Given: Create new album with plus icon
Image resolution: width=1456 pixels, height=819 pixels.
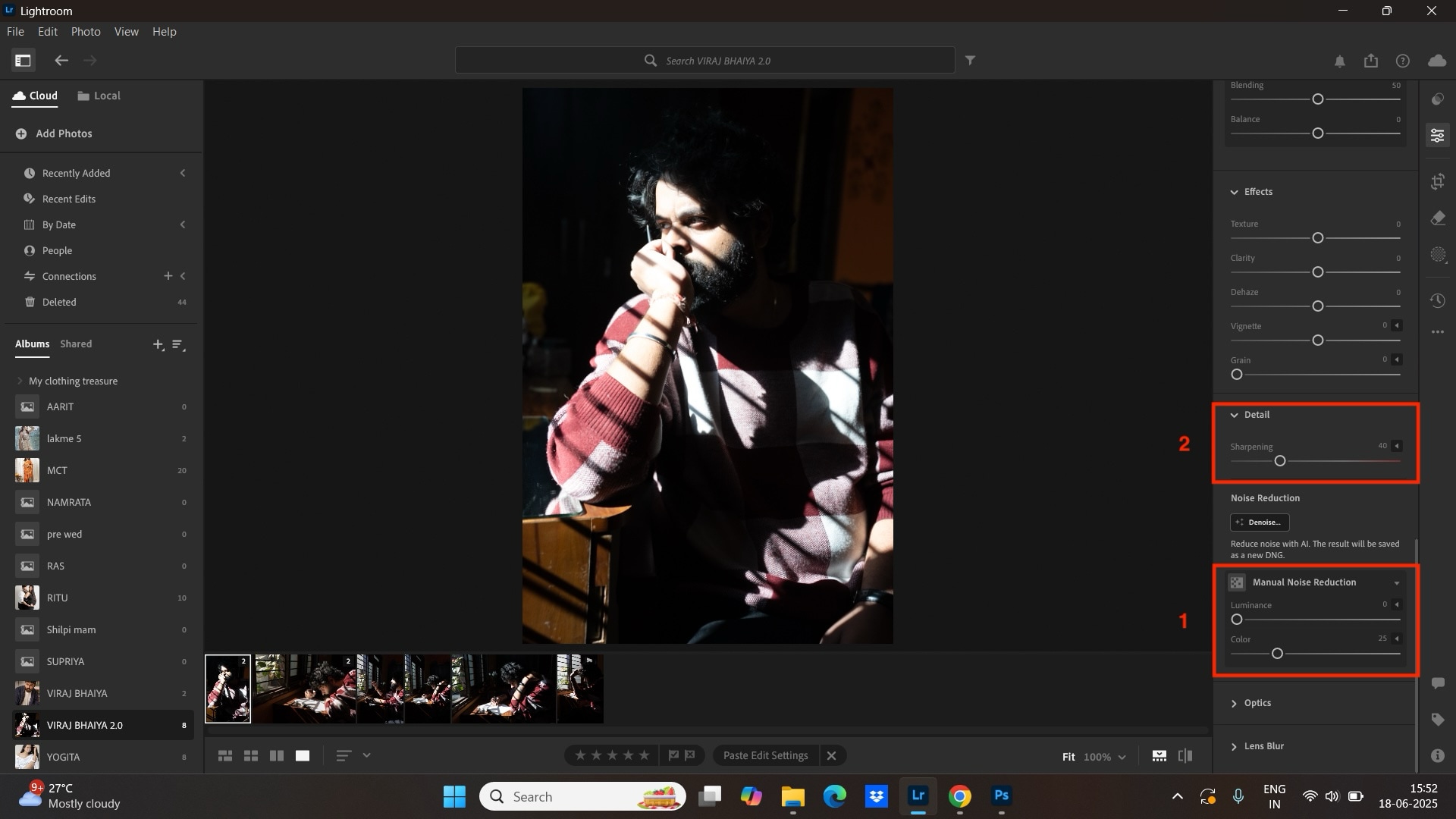Looking at the screenshot, I should point(158,345).
